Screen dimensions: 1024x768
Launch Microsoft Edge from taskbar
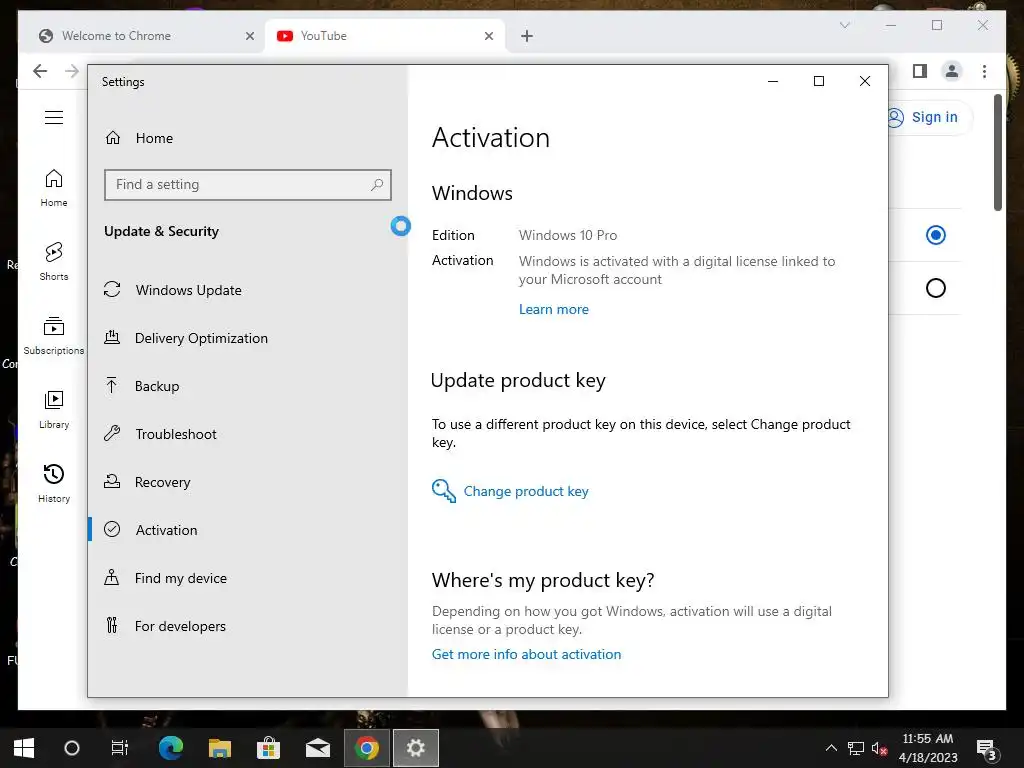pos(171,748)
